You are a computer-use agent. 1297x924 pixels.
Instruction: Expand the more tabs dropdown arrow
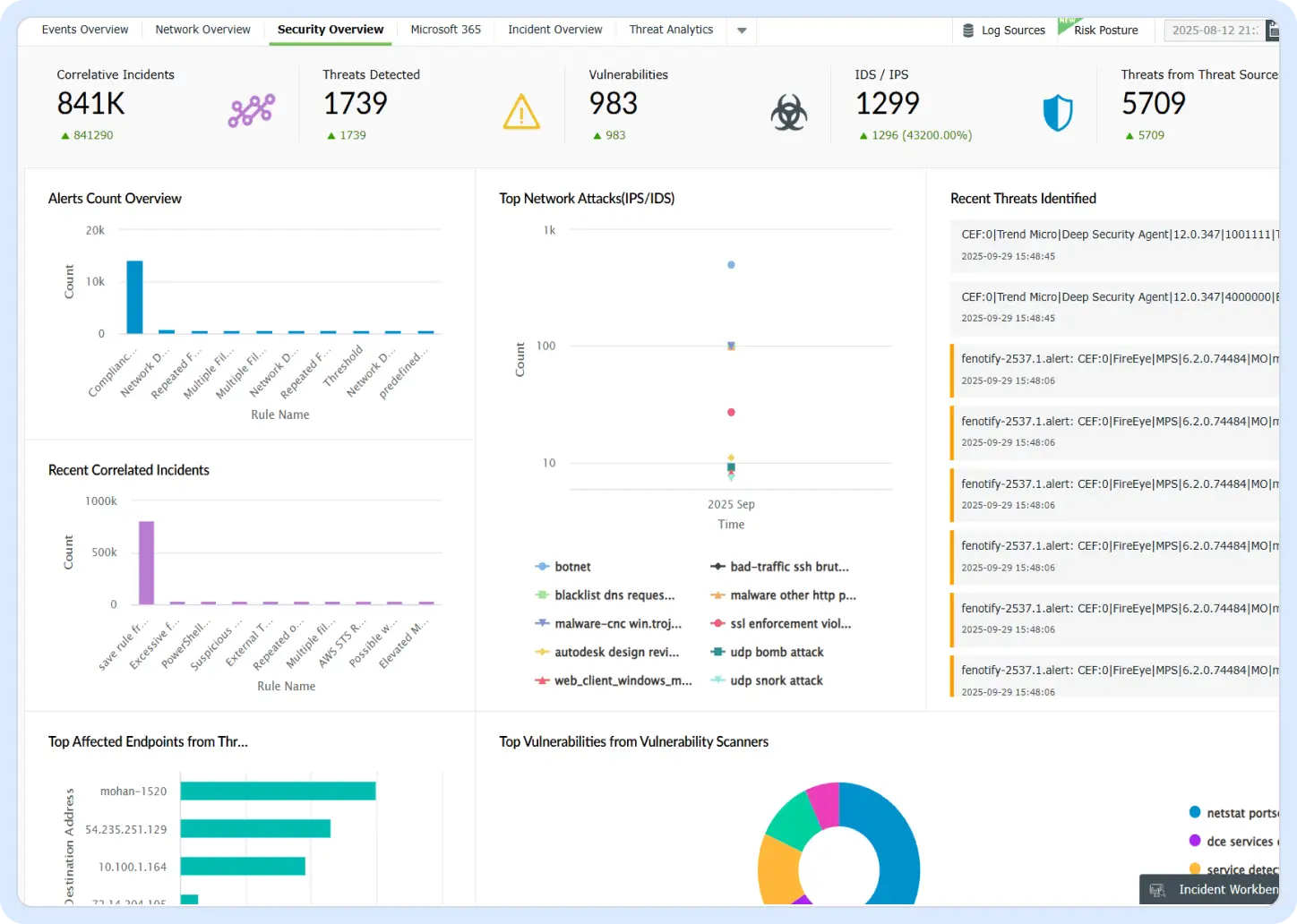(x=742, y=30)
